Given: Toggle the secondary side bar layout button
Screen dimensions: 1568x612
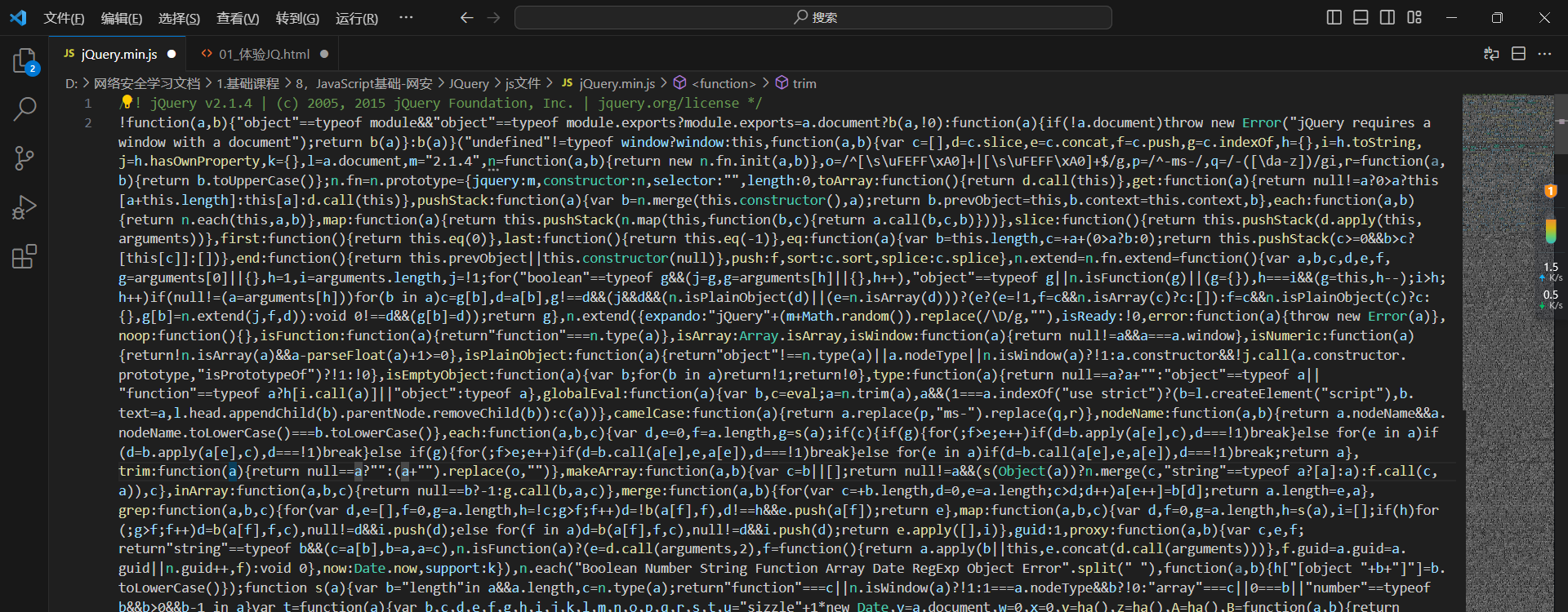Looking at the screenshot, I should pos(1388,17).
